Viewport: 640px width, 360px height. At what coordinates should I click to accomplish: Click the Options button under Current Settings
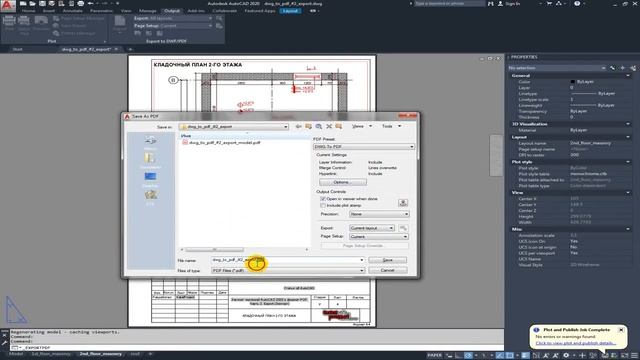[x=343, y=182]
